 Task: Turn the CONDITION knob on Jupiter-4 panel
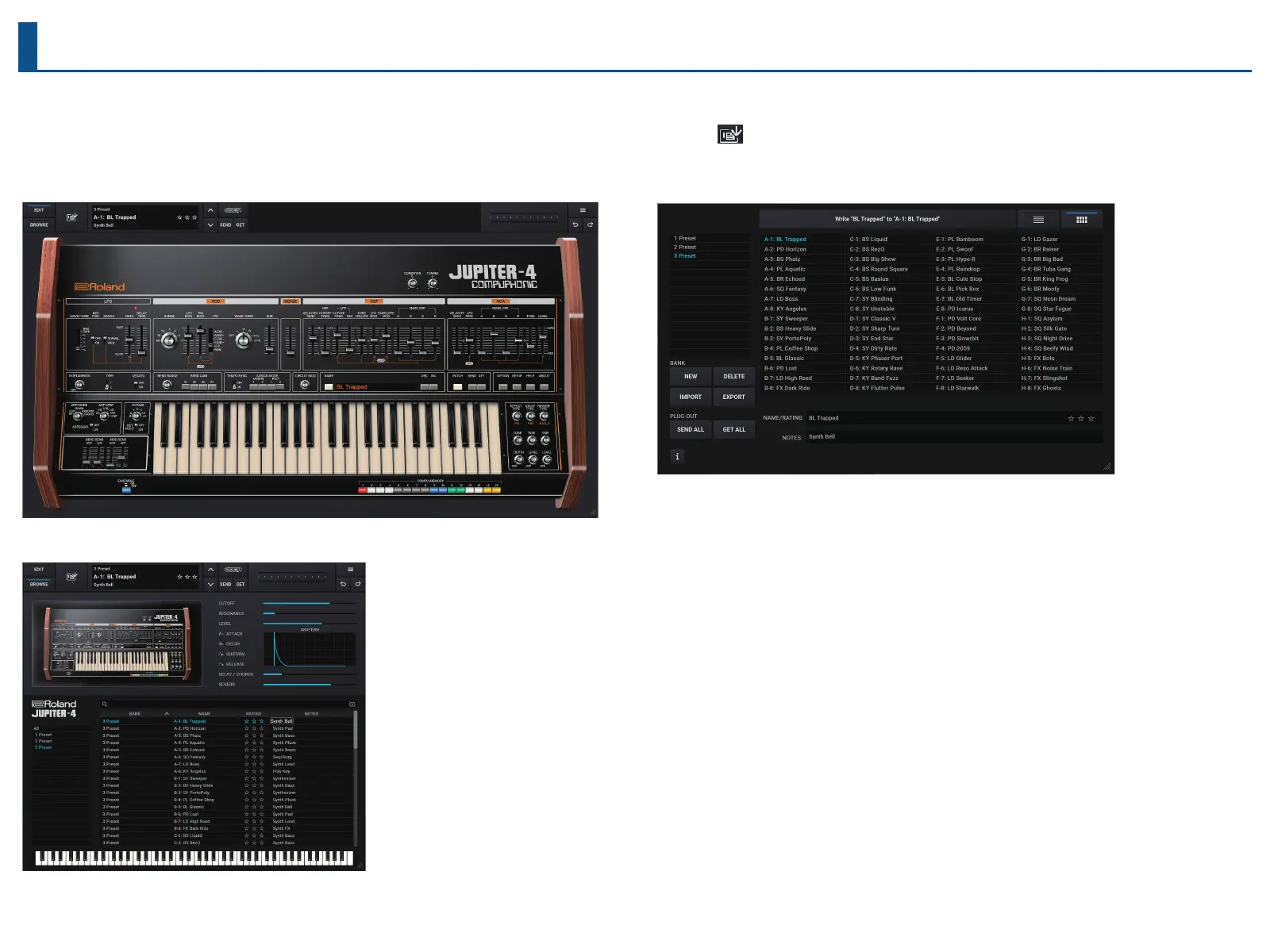coord(412,282)
